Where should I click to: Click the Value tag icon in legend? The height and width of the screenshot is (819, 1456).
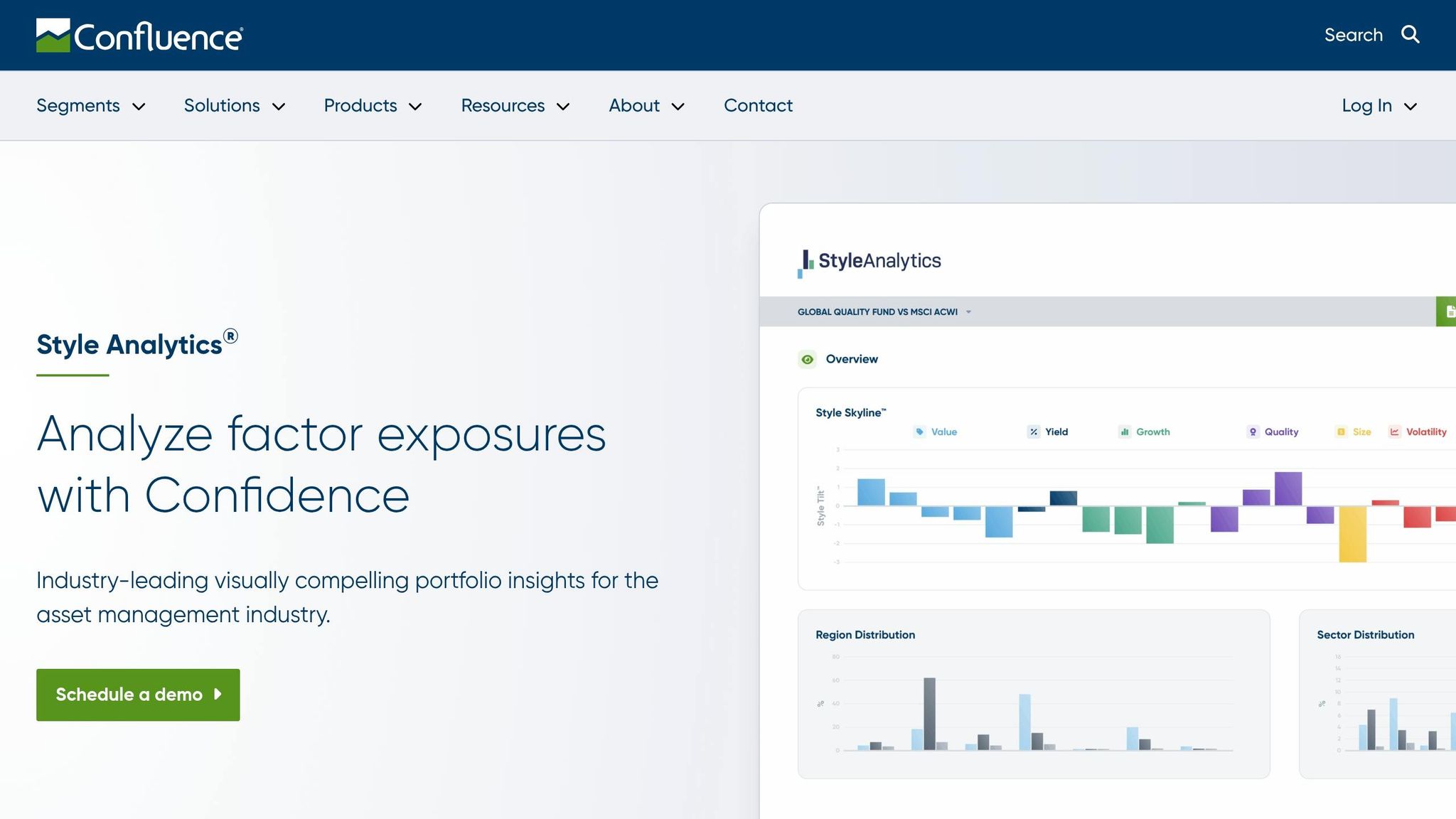(920, 432)
